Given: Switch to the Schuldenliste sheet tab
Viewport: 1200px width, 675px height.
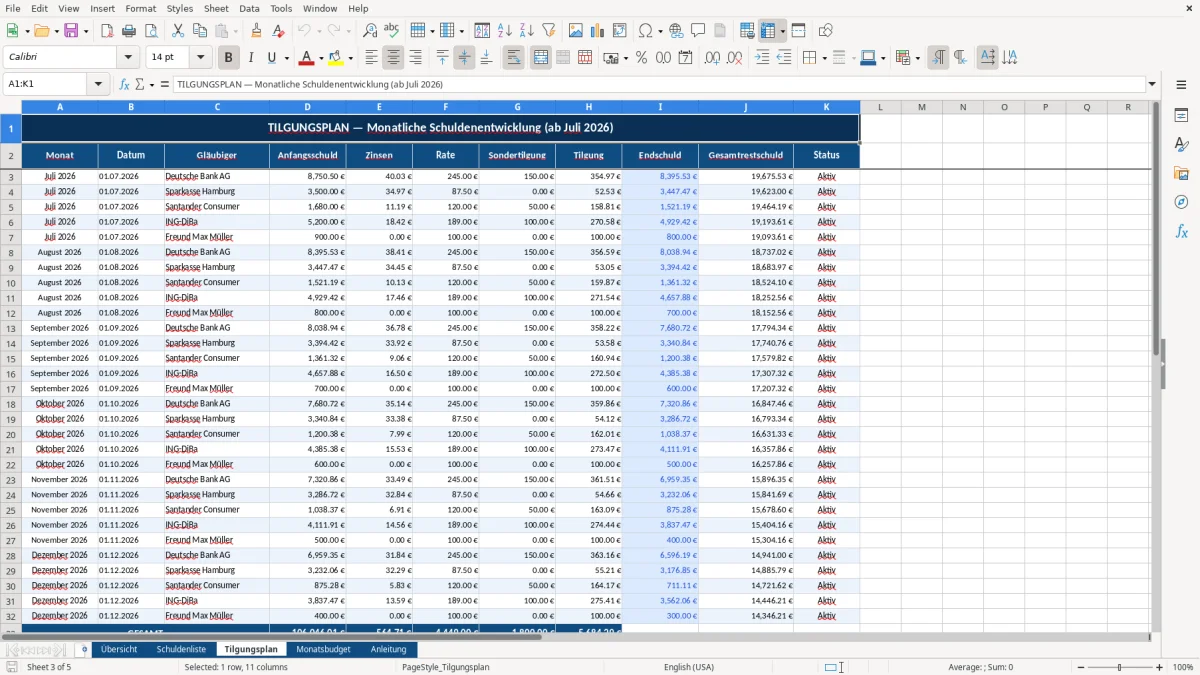Looking at the screenshot, I should [181, 649].
